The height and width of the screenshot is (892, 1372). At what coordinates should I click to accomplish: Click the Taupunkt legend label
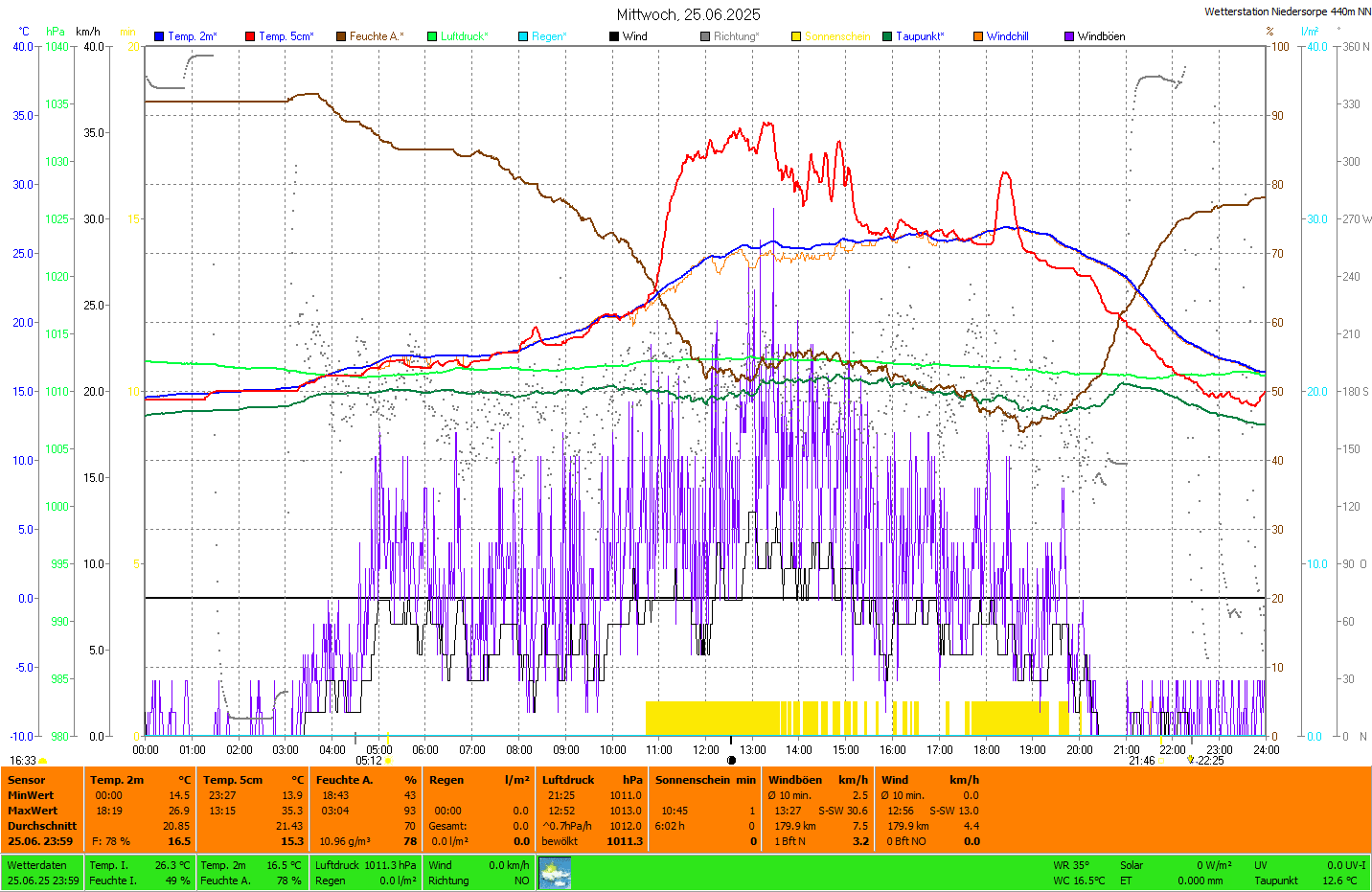point(919,36)
